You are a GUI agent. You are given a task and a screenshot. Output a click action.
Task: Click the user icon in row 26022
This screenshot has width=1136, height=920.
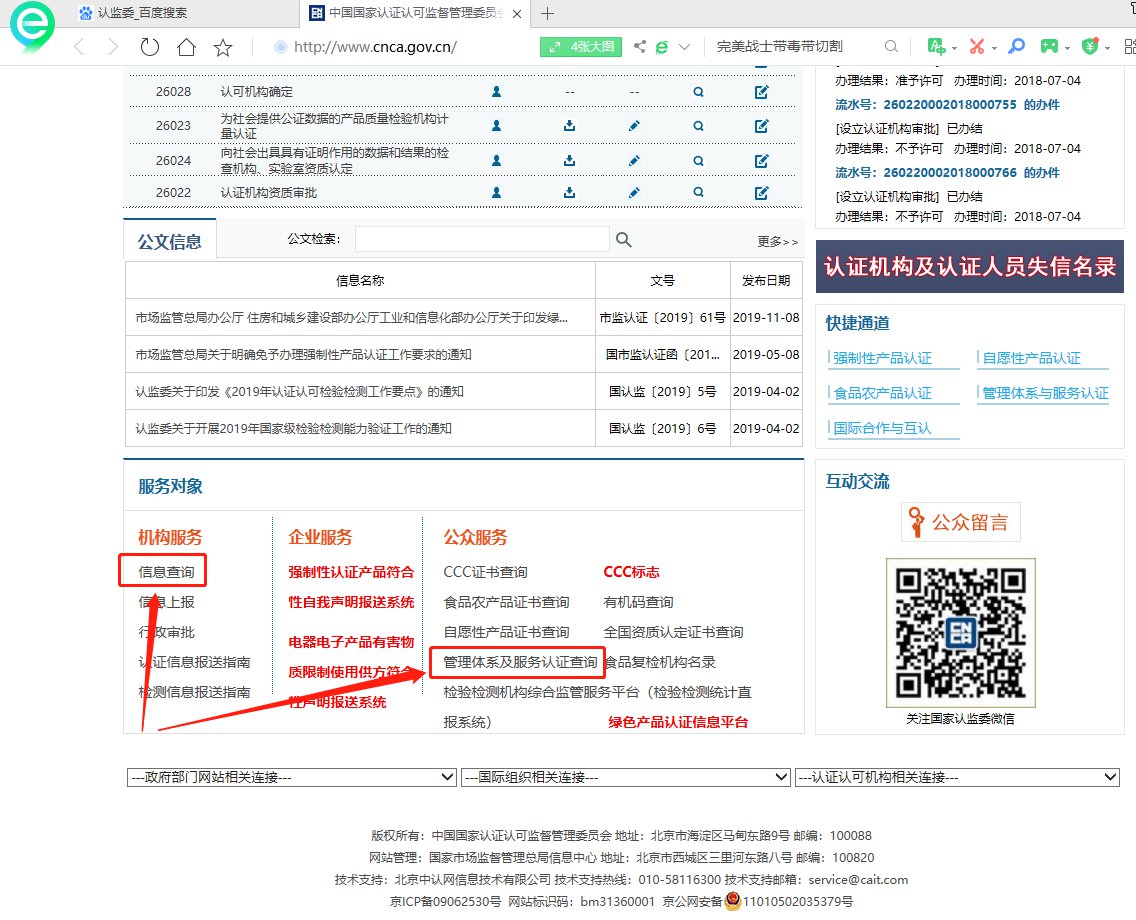(x=496, y=192)
